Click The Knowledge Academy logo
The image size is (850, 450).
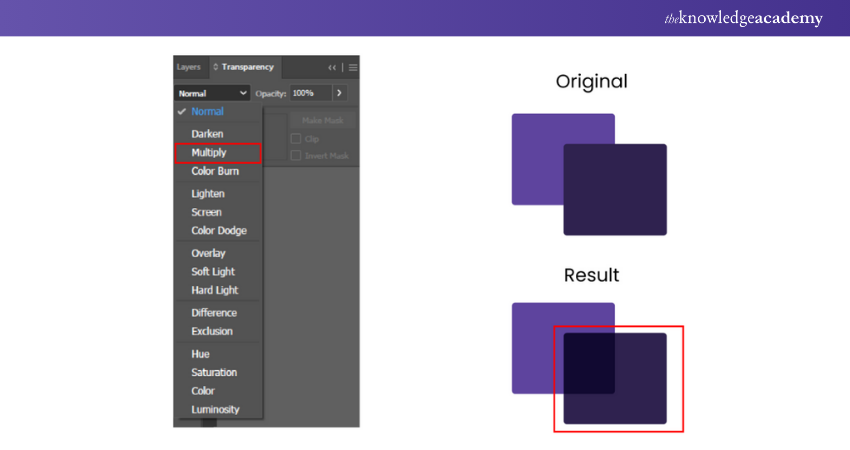tap(742, 18)
